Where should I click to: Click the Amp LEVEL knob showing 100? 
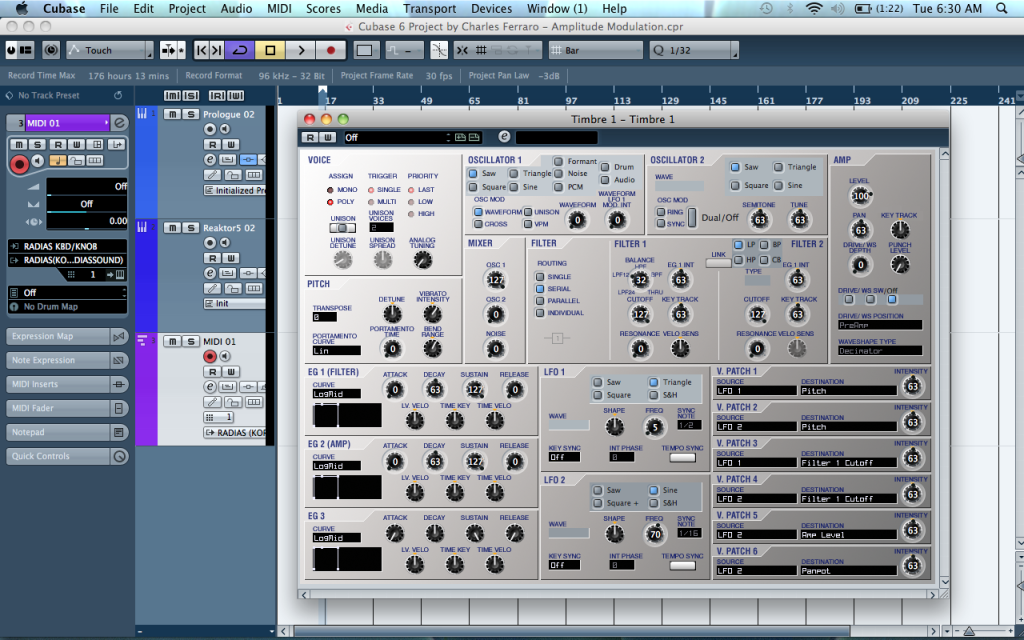[x=860, y=196]
